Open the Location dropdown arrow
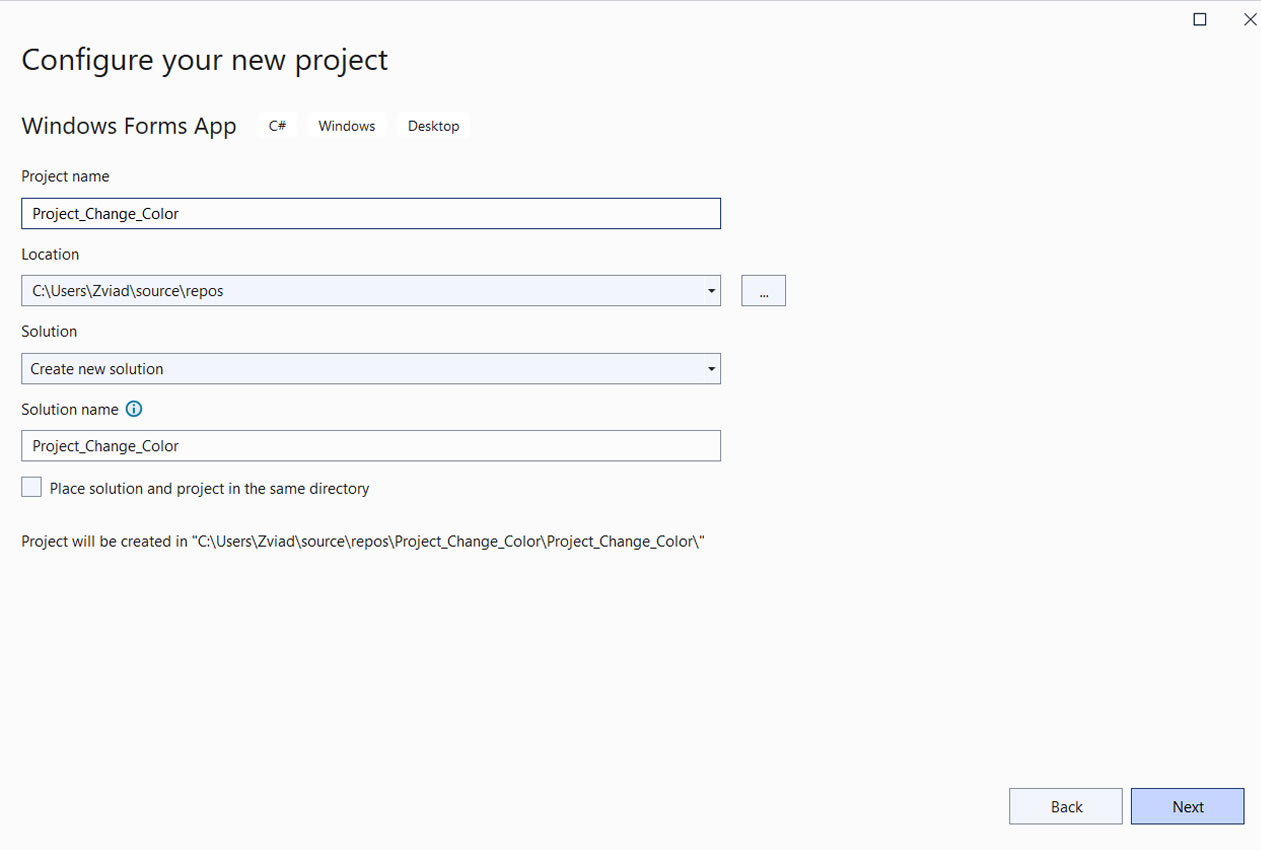This screenshot has width=1261, height=850. pyautogui.click(x=711, y=292)
